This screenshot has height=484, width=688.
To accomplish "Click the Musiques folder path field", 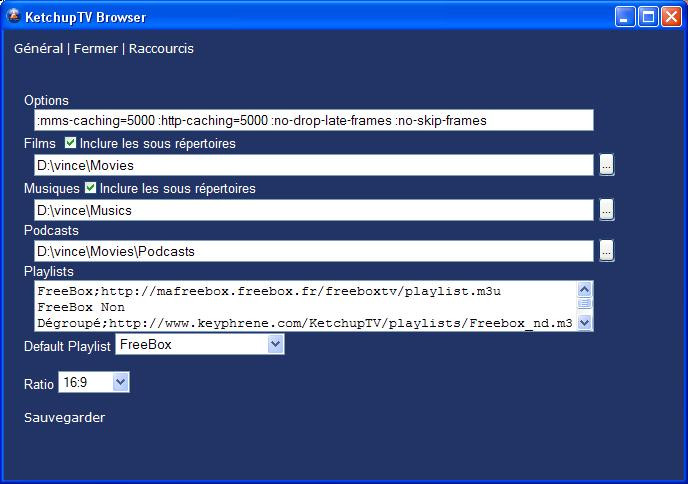I will click(x=314, y=210).
